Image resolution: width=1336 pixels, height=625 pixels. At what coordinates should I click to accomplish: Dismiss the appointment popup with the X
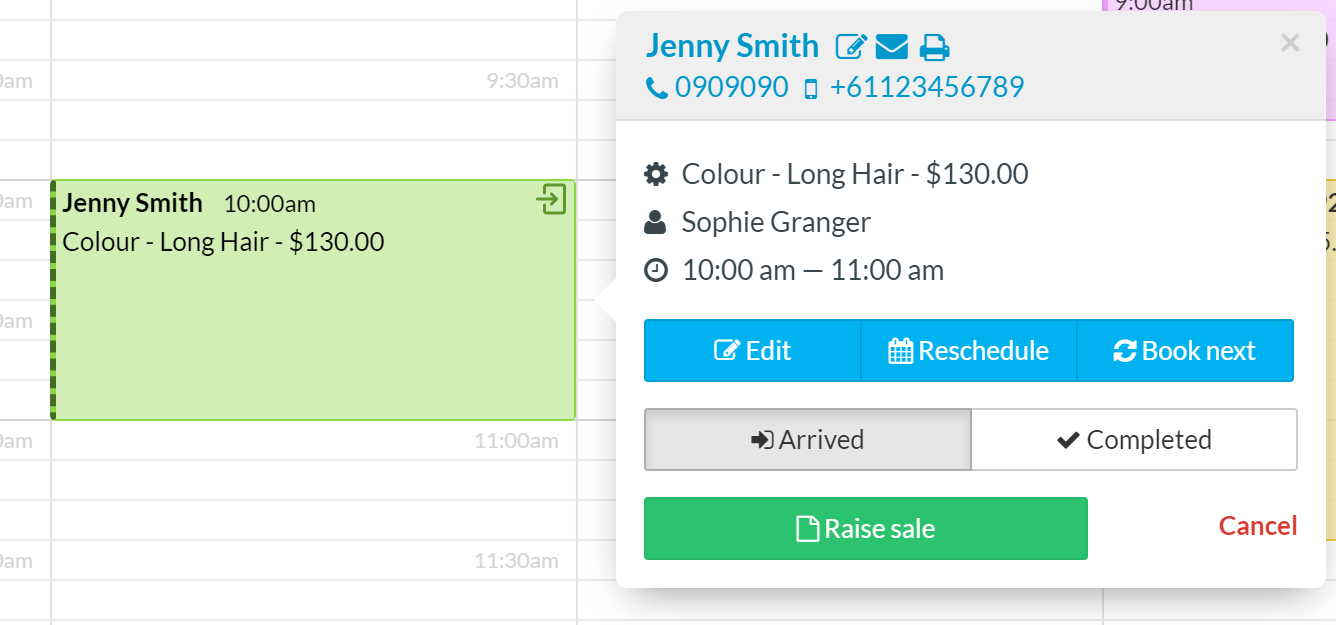1290,42
